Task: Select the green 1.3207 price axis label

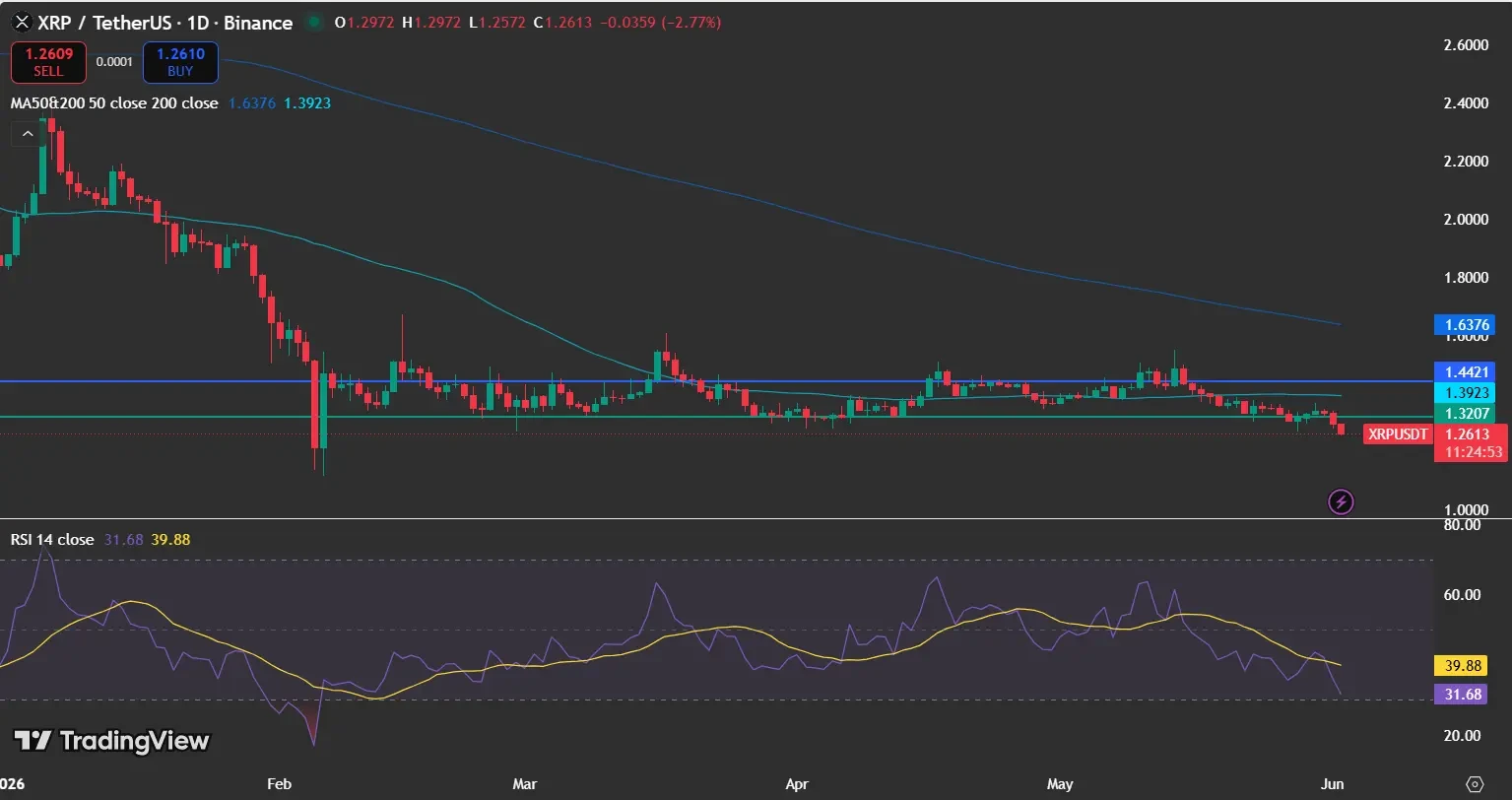Action: click(x=1465, y=413)
